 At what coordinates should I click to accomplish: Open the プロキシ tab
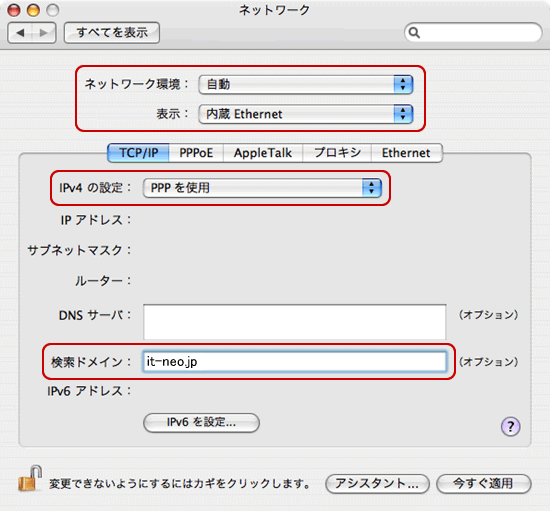[337, 153]
